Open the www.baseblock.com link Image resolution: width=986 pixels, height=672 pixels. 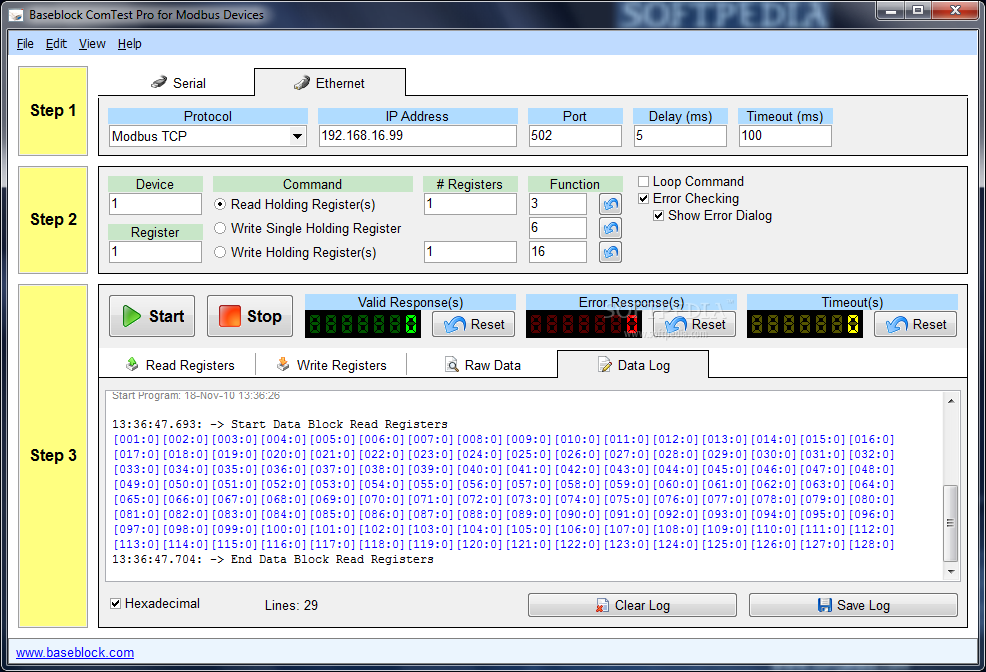click(75, 653)
